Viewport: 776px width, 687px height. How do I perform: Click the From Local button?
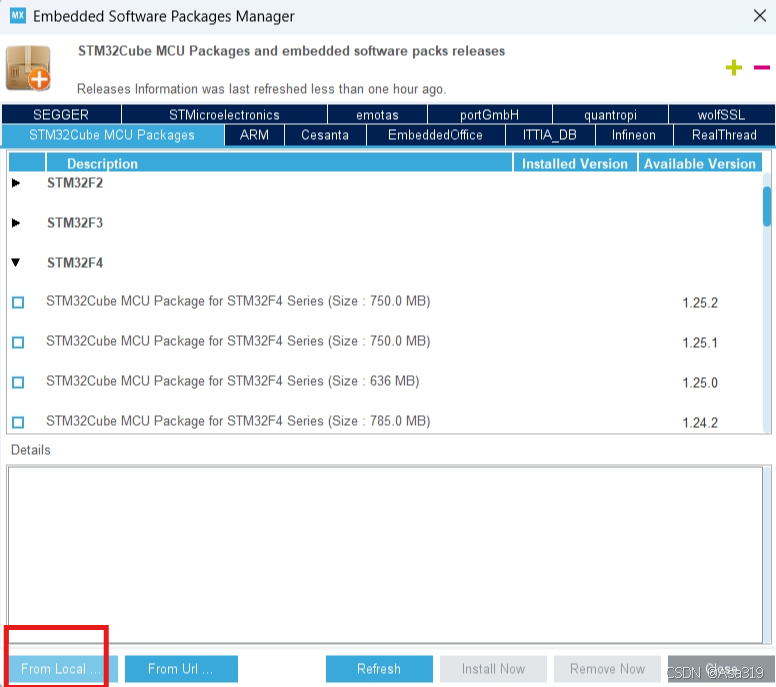click(61, 669)
